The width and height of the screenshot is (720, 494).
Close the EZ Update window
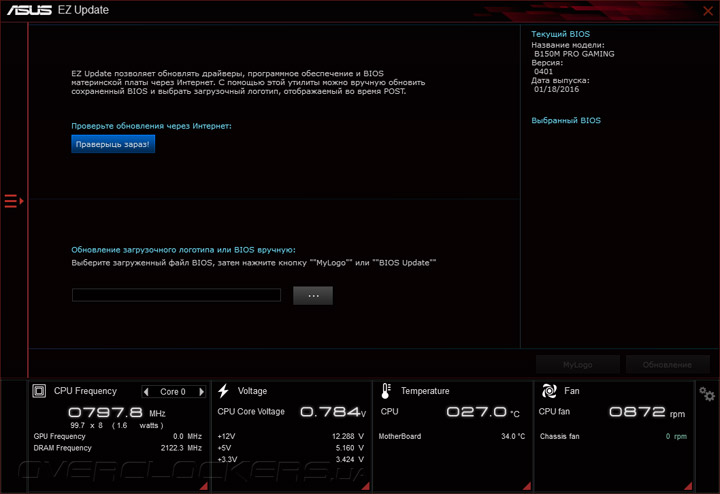[708, 11]
